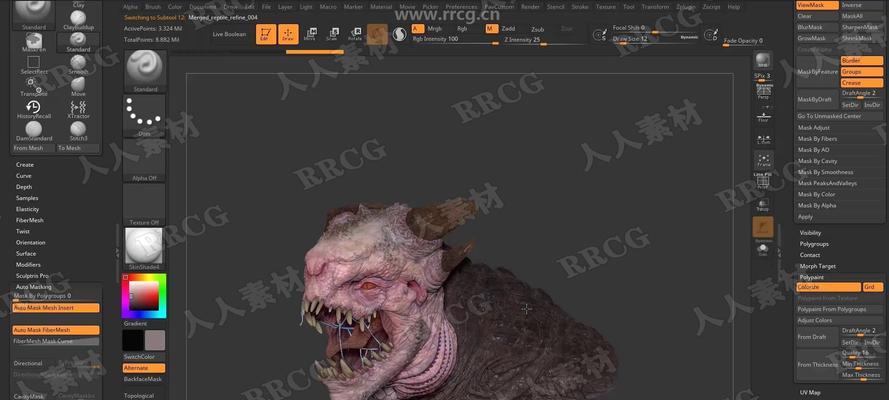Click Polypaint From Polygroups
This screenshot has height=400, width=889.
pyautogui.click(x=840, y=309)
